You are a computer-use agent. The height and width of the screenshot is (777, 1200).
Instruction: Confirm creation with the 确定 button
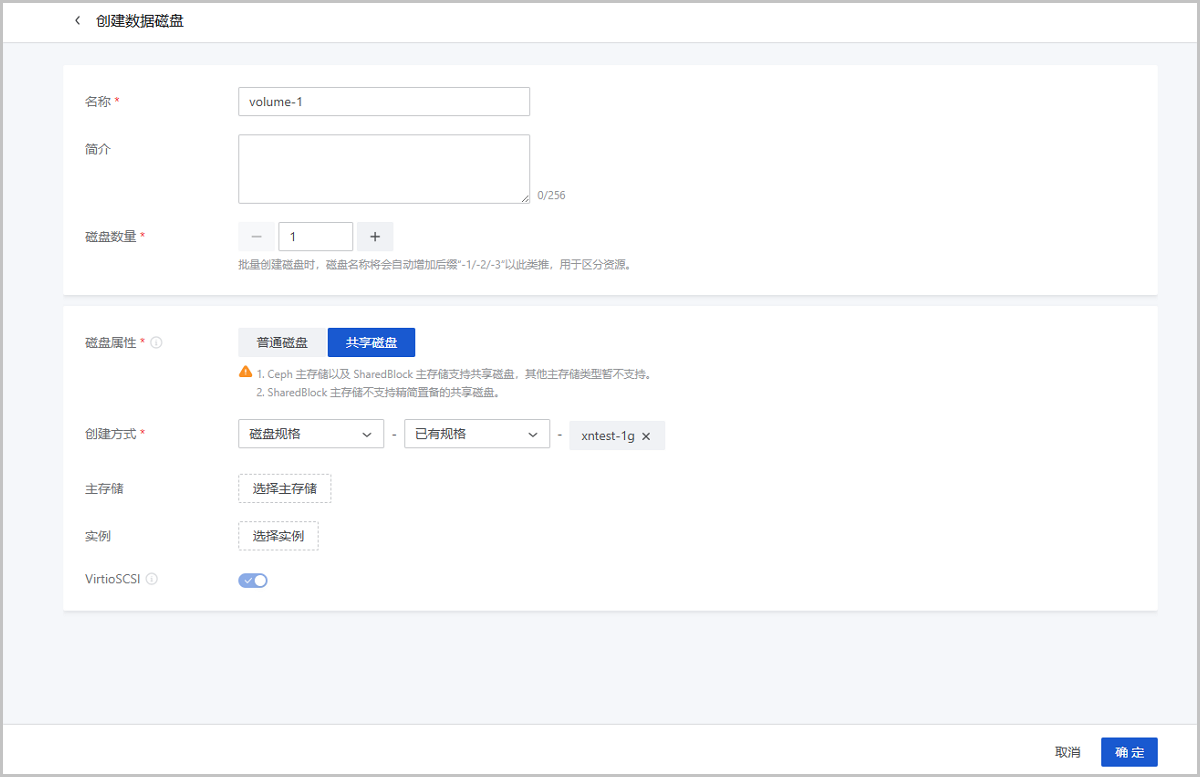click(x=1129, y=752)
